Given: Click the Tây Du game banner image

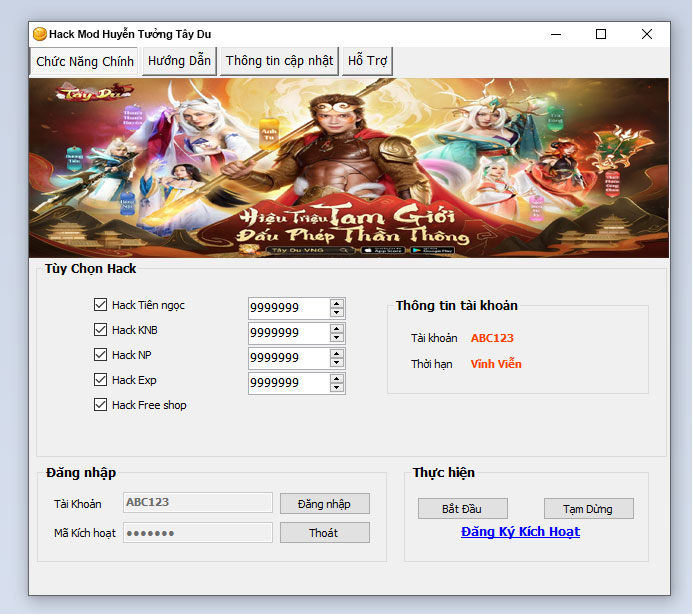Looking at the screenshot, I should click(349, 168).
